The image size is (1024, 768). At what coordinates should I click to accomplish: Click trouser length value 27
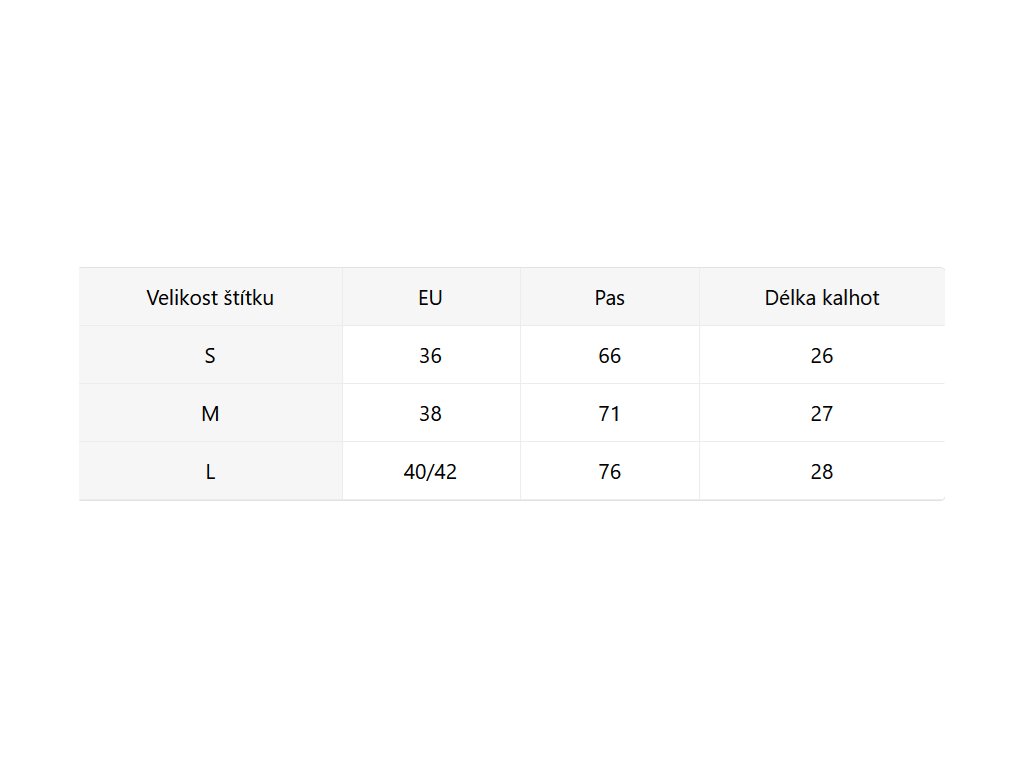click(x=821, y=413)
